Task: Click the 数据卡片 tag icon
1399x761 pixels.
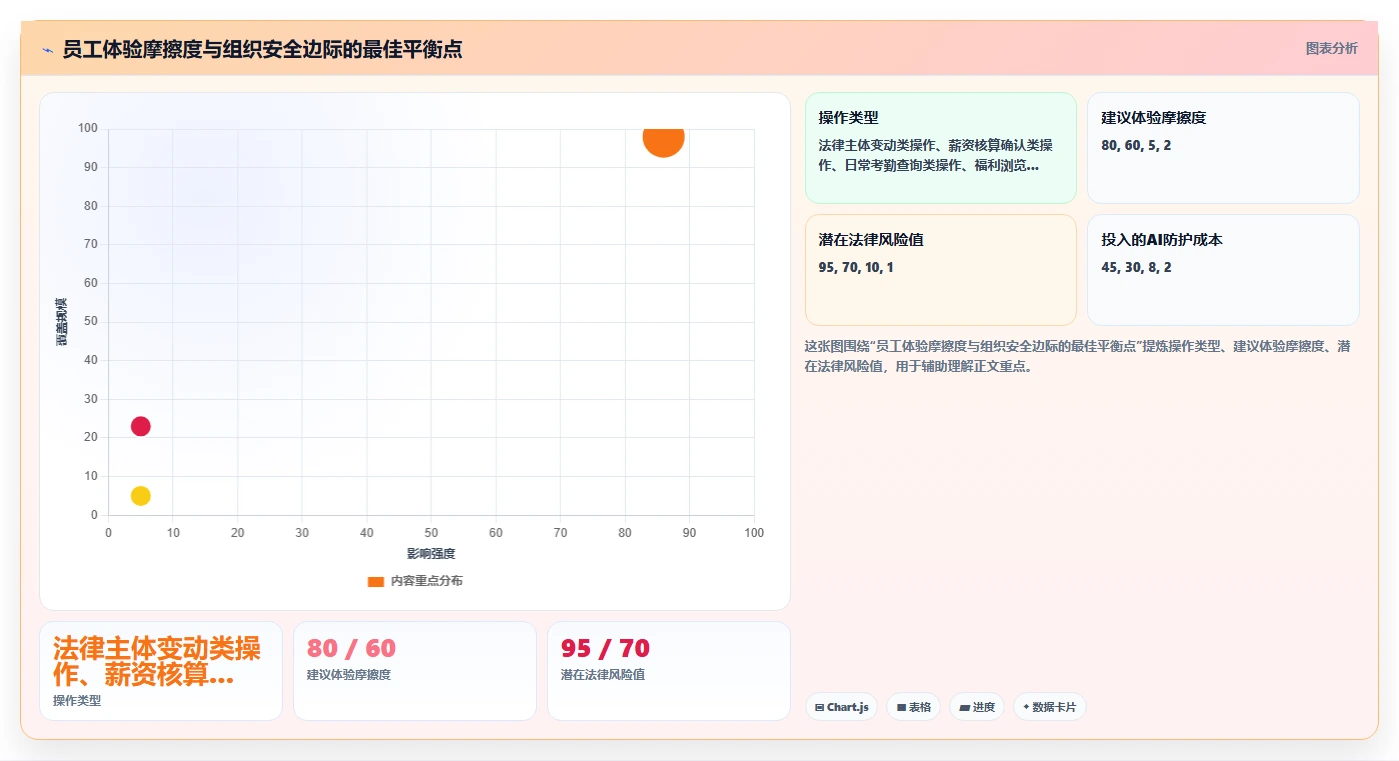Action: 1026,707
